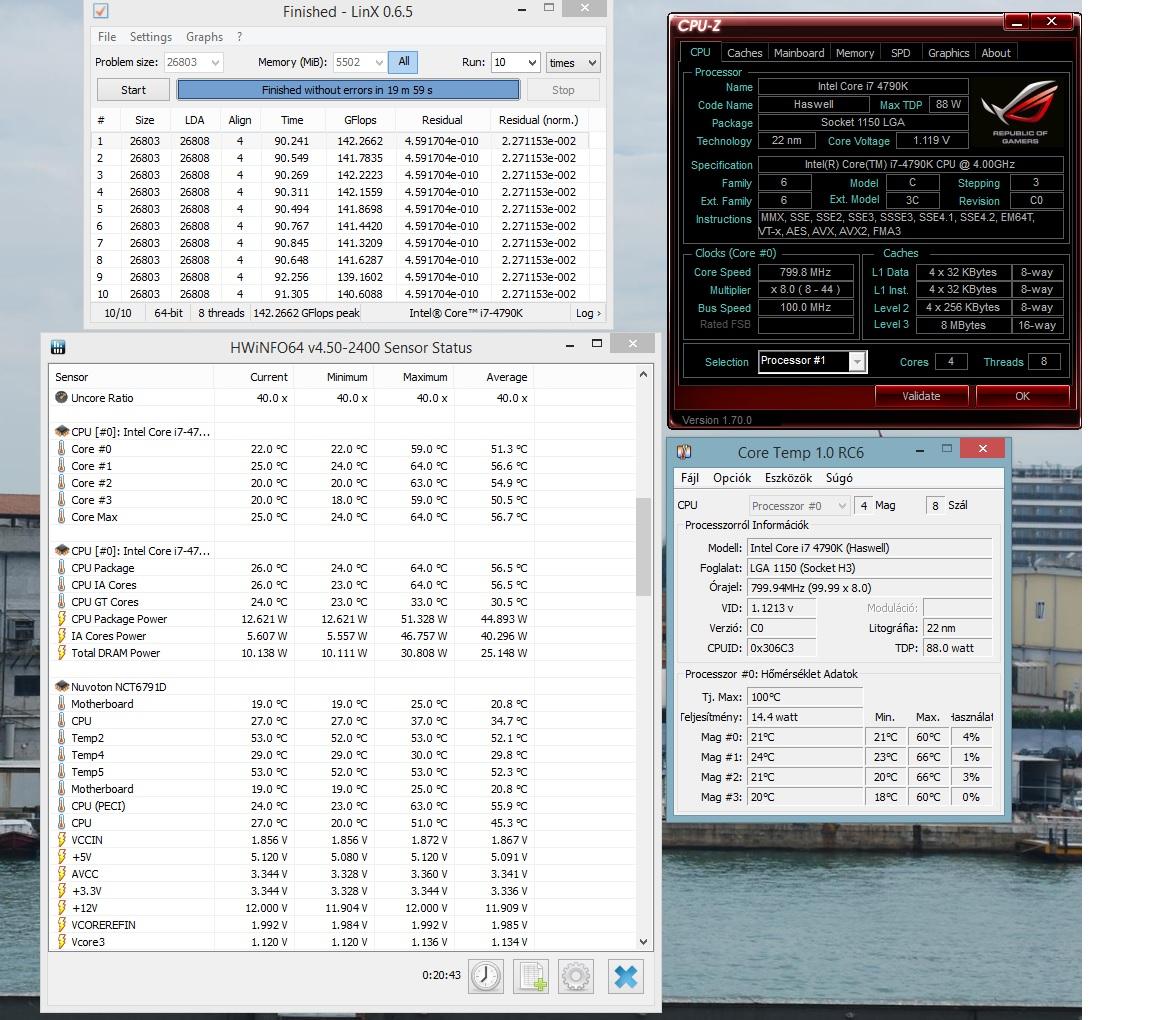Click the Residual (norm.) column header
Screen dimensions: 1152x1020
point(539,120)
